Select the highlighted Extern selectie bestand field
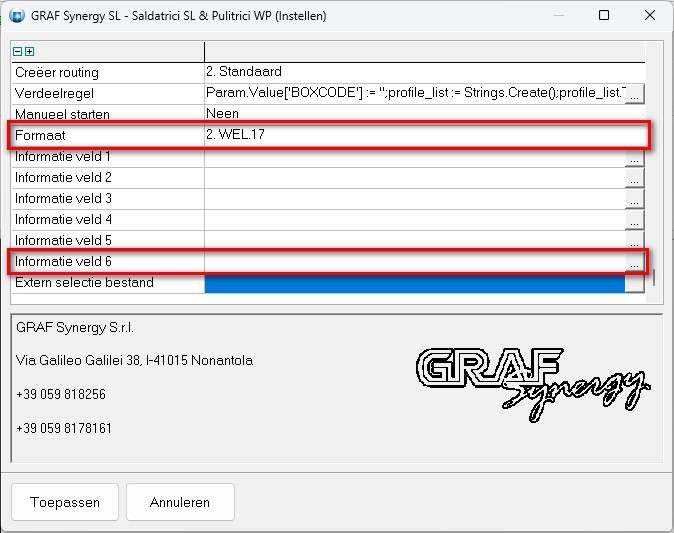 pos(415,284)
